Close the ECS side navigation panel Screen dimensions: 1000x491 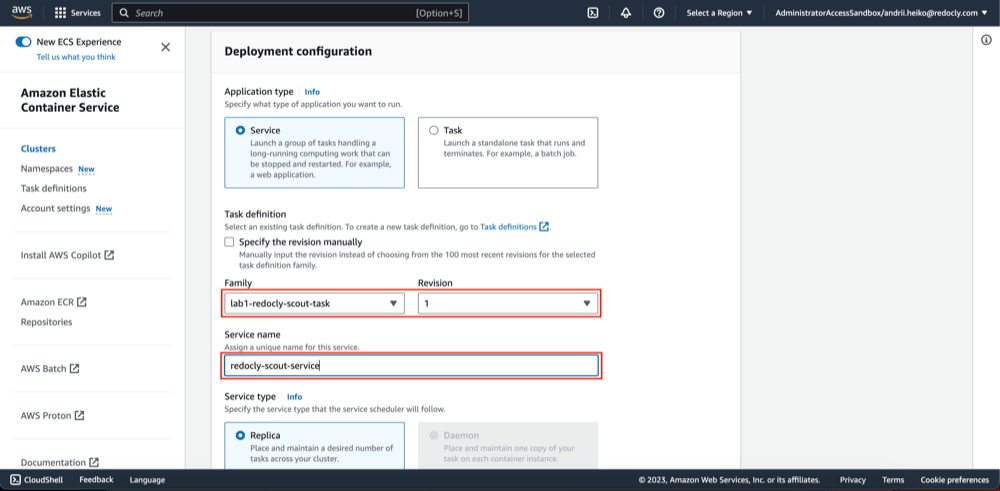tap(166, 47)
